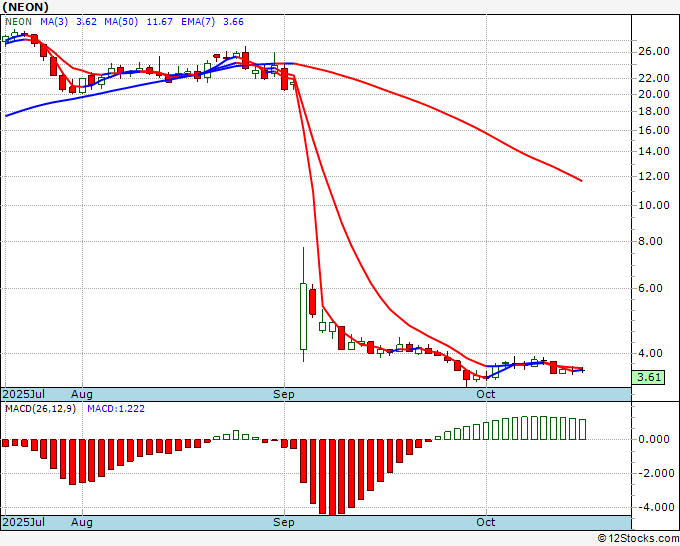Select the MA(50) legend label
Image resolution: width=680 pixels, height=546 pixels.
pyautogui.click(x=121, y=22)
